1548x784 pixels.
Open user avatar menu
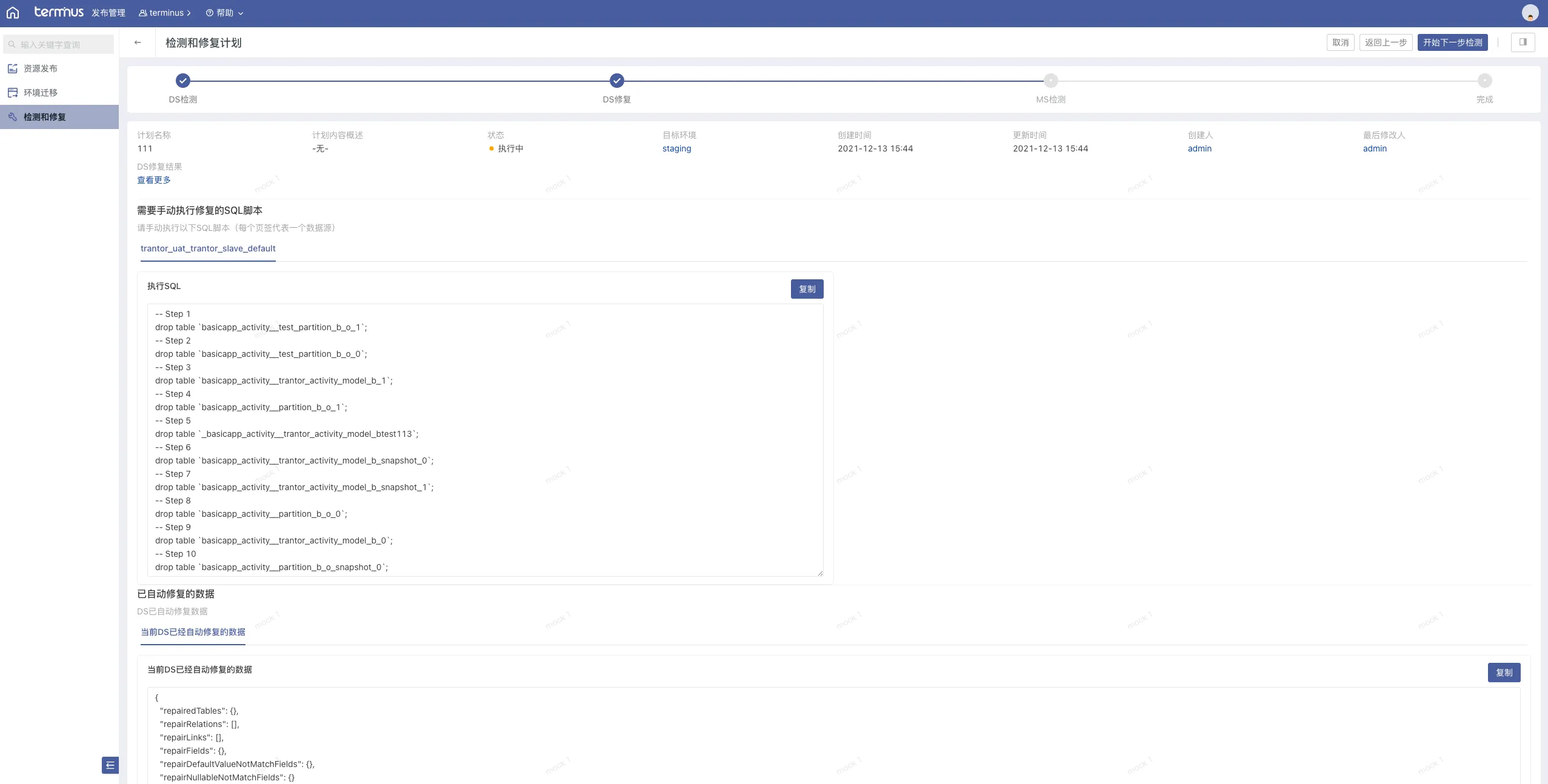click(x=1530, y=13)
